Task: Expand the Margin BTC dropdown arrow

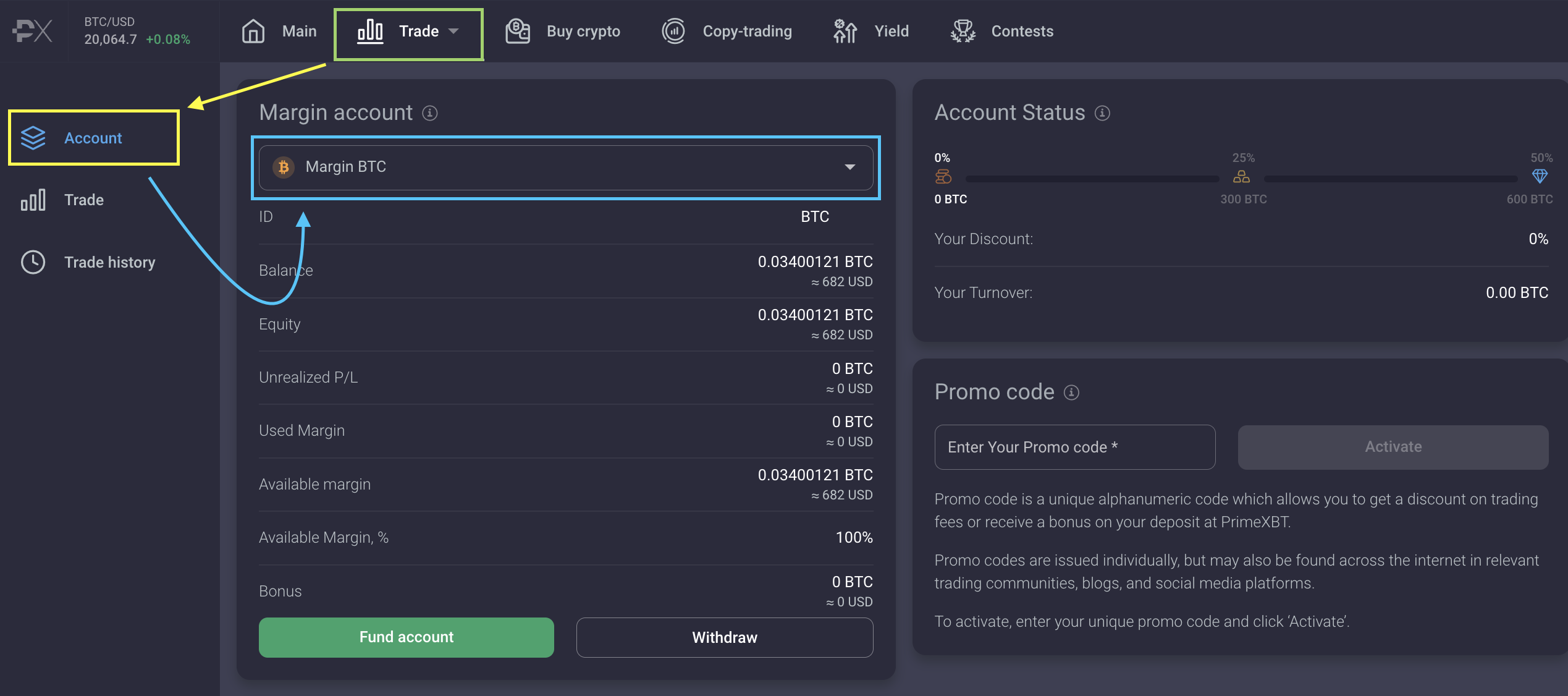Action: (850, 167)
